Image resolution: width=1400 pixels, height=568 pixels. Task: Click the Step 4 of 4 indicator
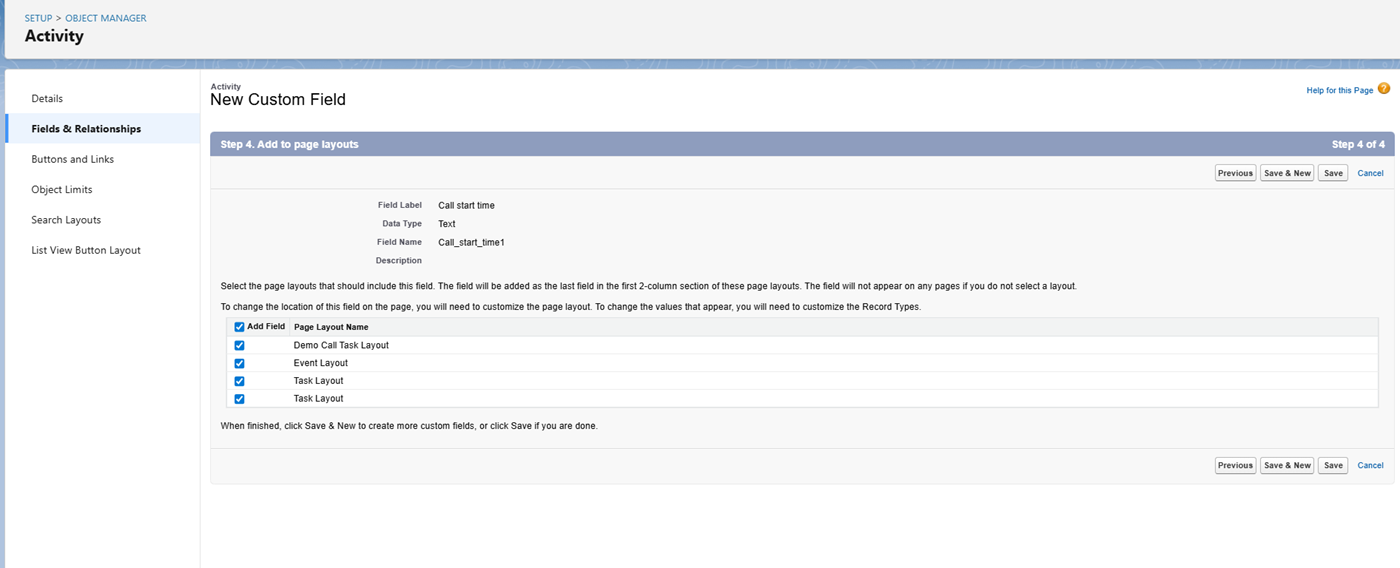[x=1358, y=144]
